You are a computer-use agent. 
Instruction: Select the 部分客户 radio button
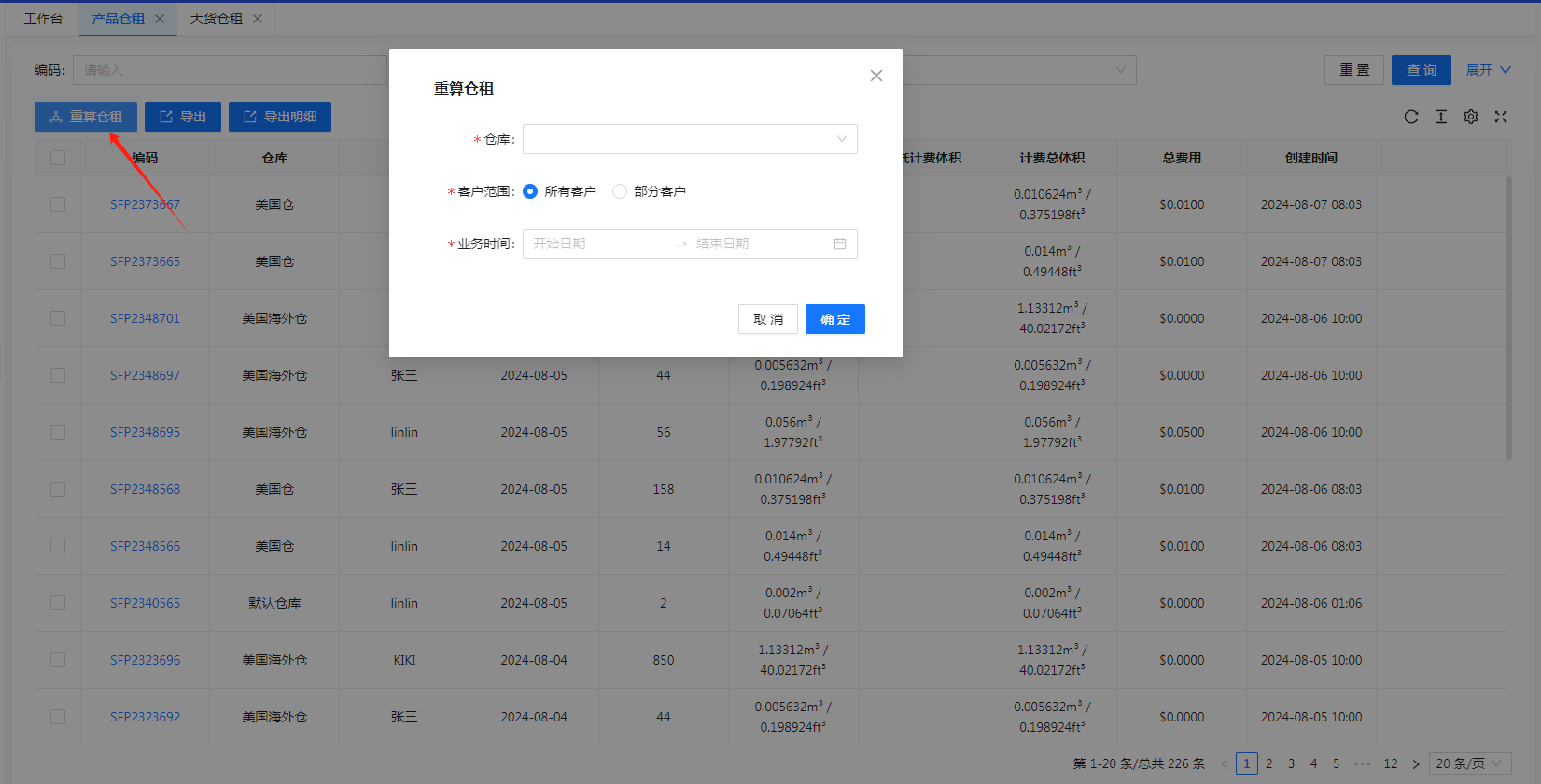[620, 191]
